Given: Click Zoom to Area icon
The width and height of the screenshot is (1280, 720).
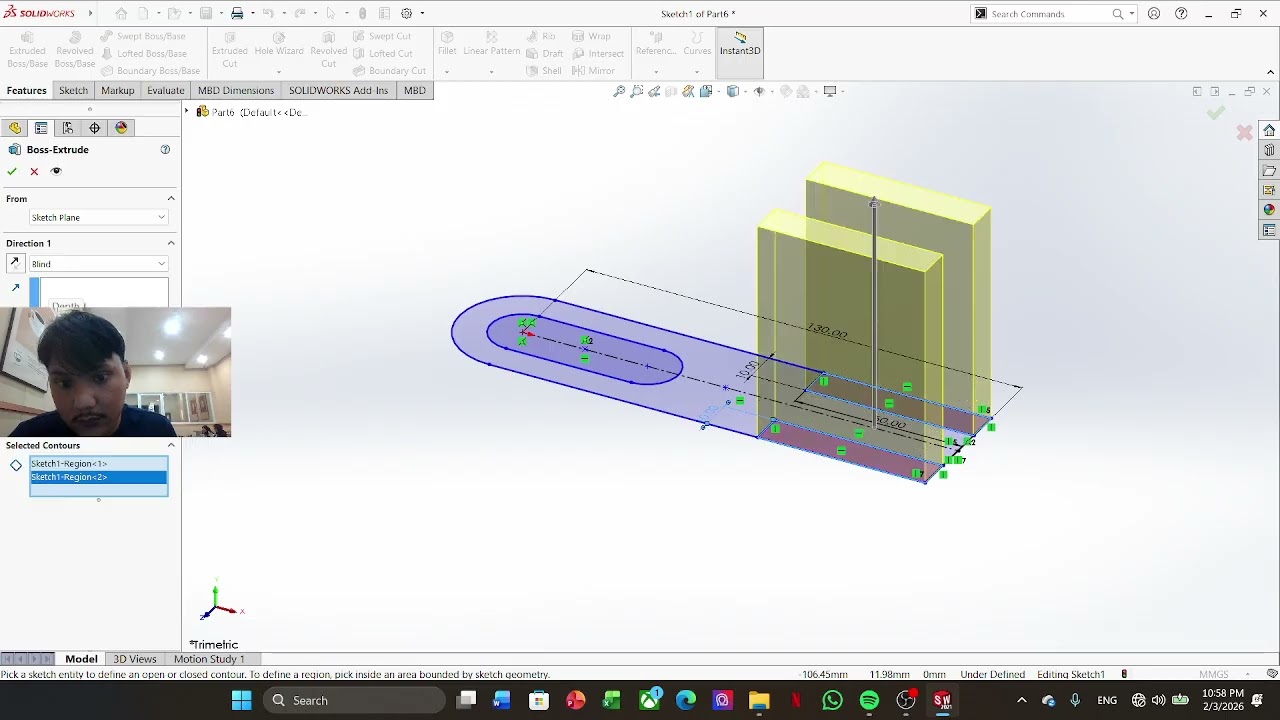Looking at the screenshot, I should 637,91.
